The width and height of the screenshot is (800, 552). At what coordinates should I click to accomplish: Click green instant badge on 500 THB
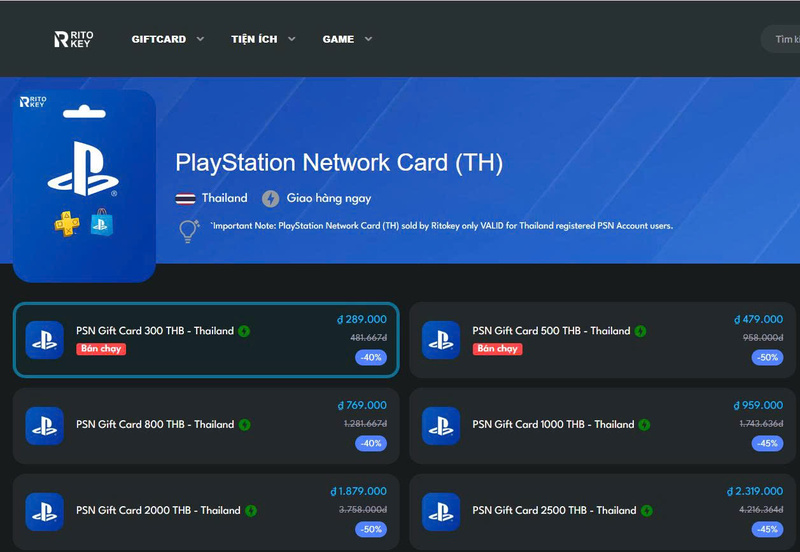pos(640,331)
